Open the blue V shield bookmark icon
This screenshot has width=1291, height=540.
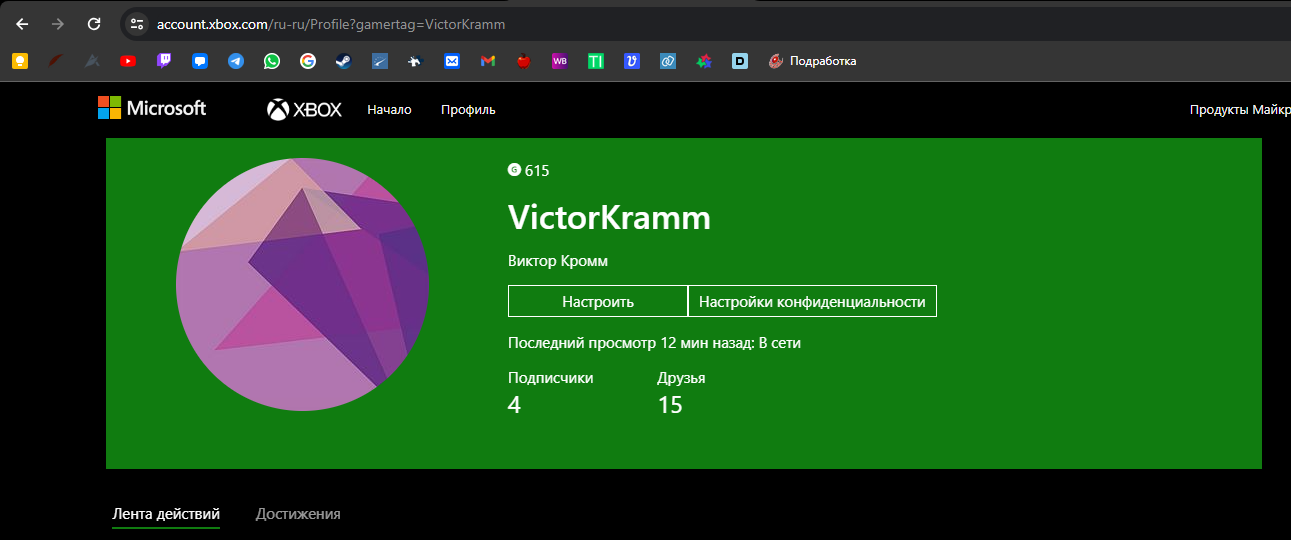pos(632,61)
